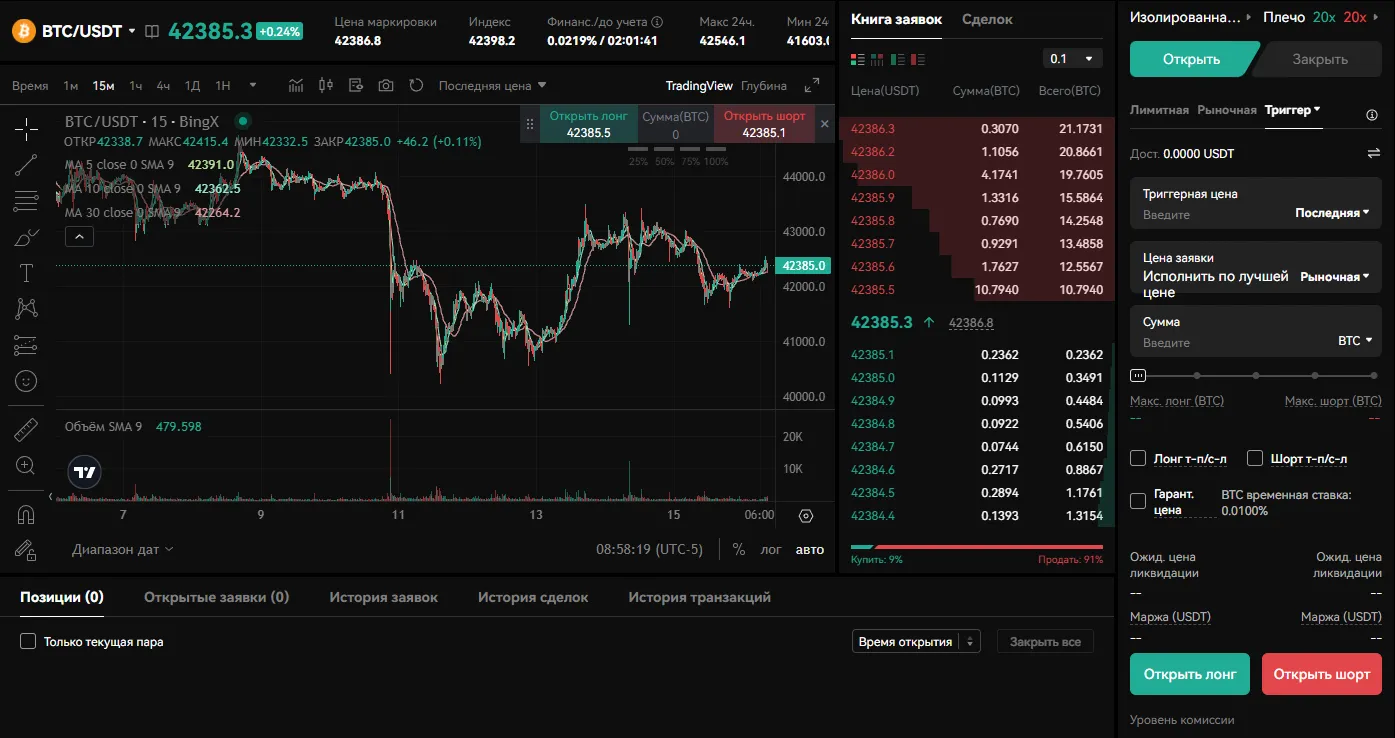Open the indicators icon next to timeframes
1395x738 pixels.
(295, 85)
